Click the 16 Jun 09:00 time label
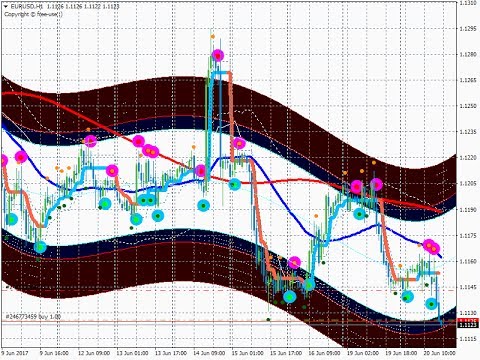This screenshot has height=360, width=480. 324,353
